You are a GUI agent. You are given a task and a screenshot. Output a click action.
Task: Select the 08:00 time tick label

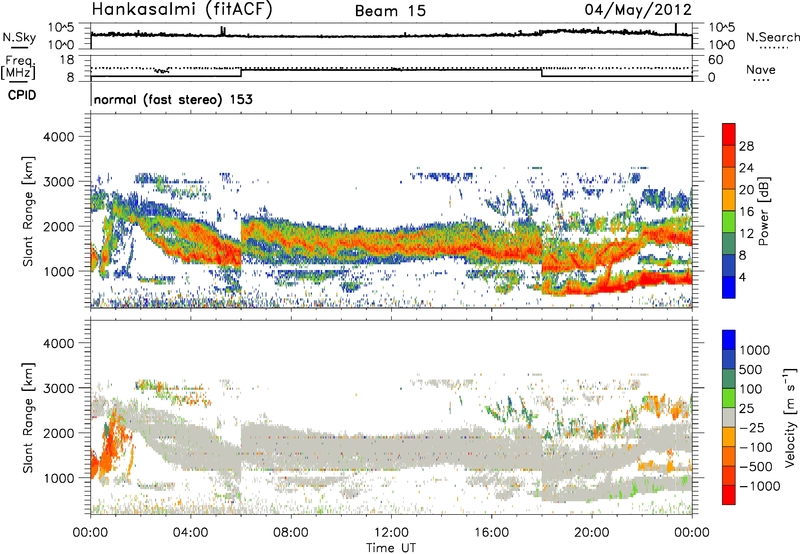(x=291, y=533)
